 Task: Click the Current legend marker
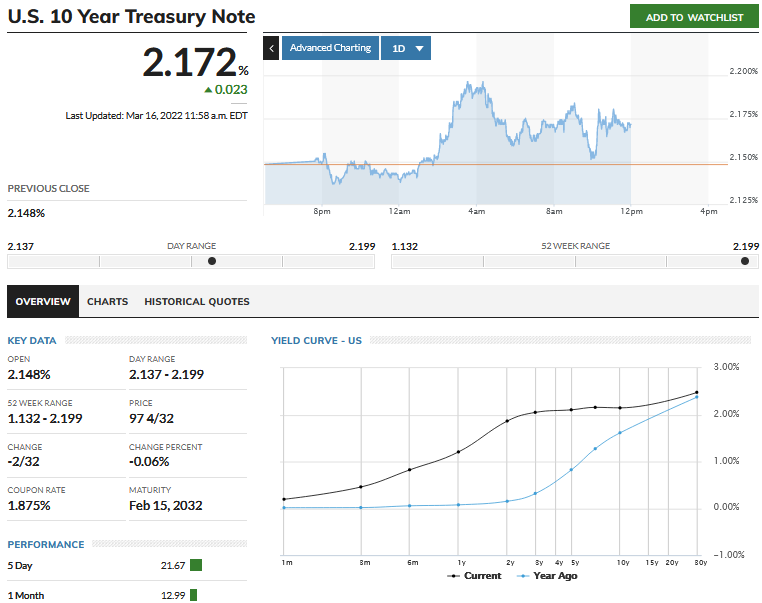pyautogui.click(x=453, y=576)
